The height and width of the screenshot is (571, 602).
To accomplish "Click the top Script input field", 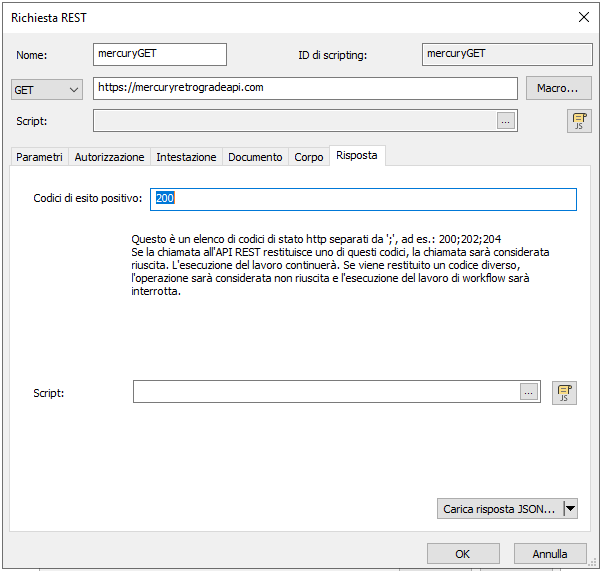I will (295, 121).
